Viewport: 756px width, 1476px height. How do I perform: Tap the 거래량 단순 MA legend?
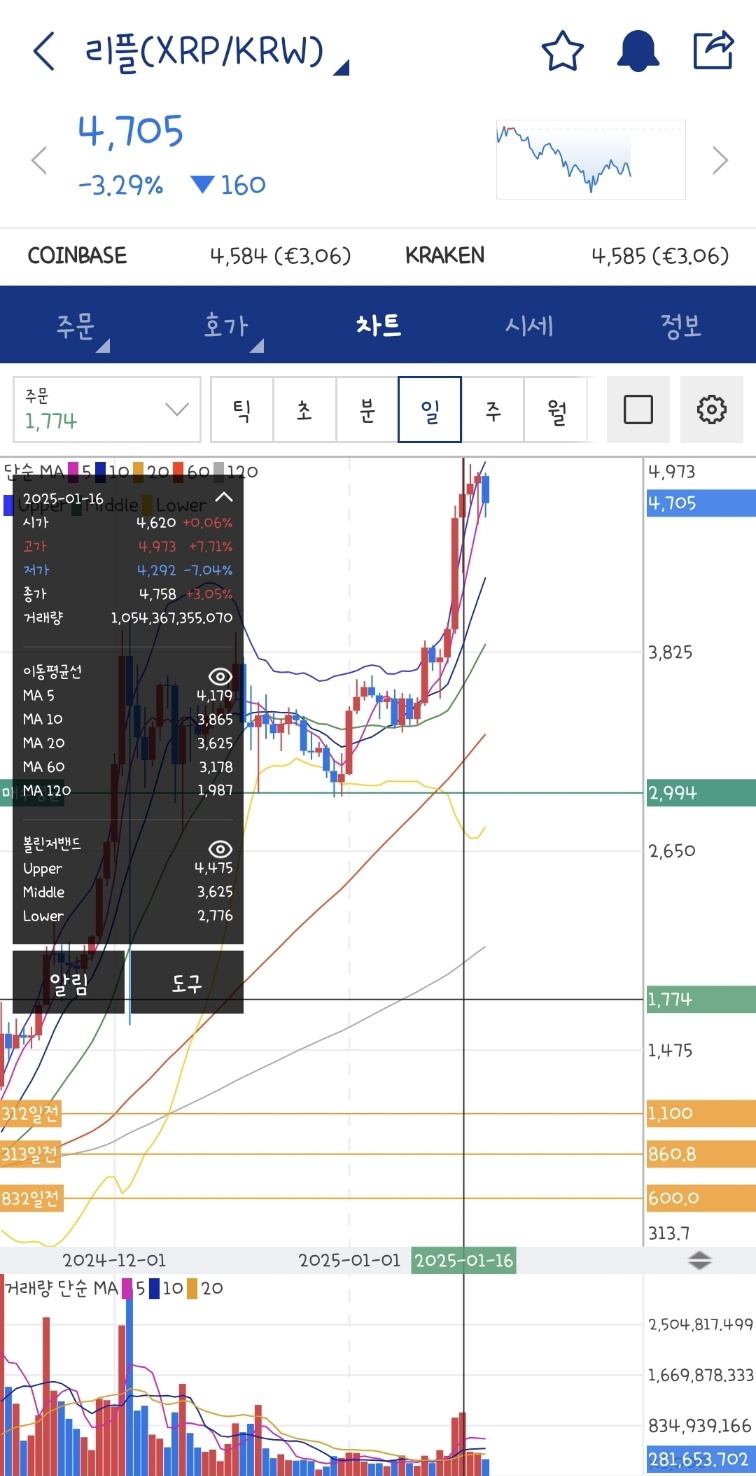pyautogui.click(x=62, y=1288)
